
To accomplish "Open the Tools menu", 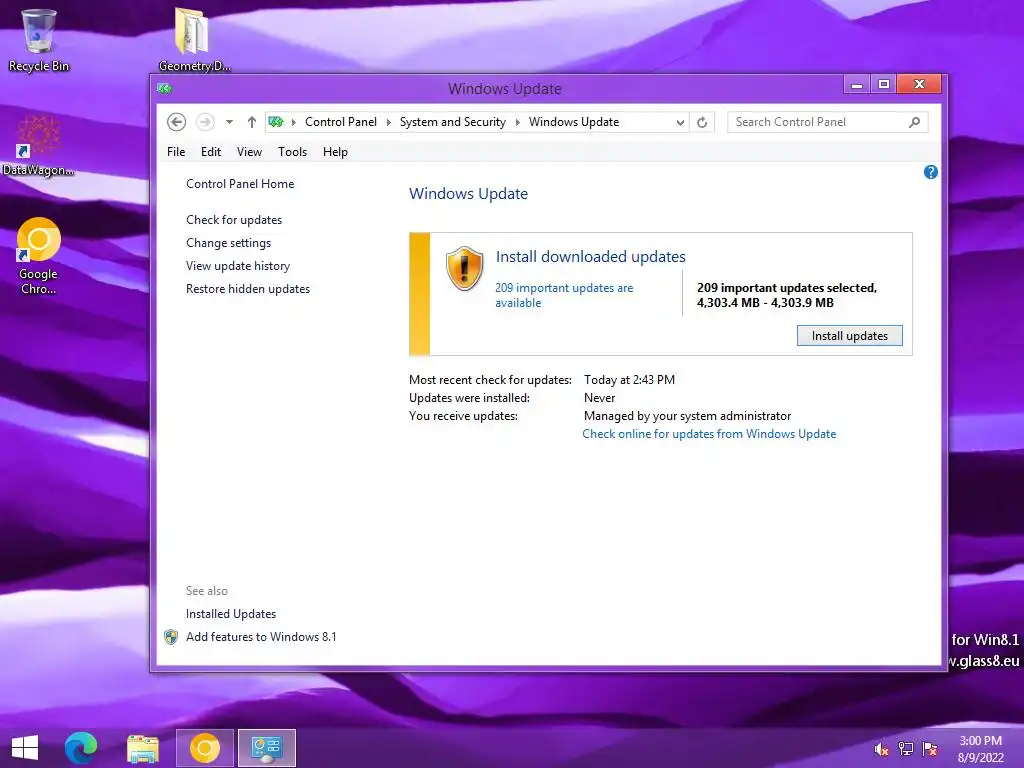I will (293, 152).
